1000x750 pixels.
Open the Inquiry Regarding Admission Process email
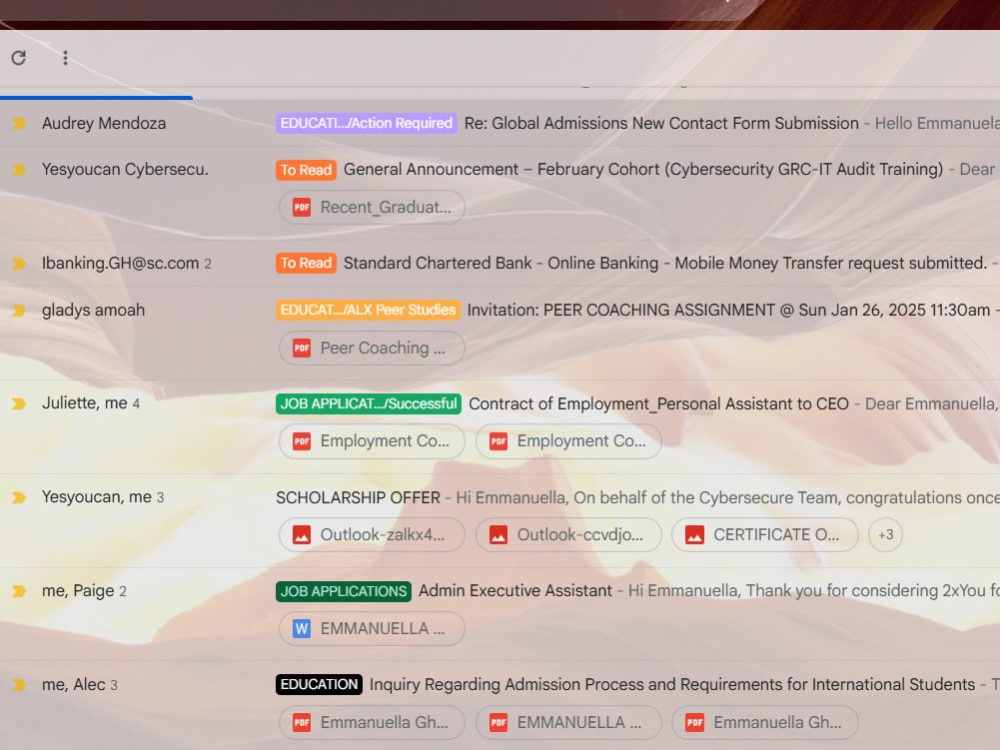(x=672, y=684)
